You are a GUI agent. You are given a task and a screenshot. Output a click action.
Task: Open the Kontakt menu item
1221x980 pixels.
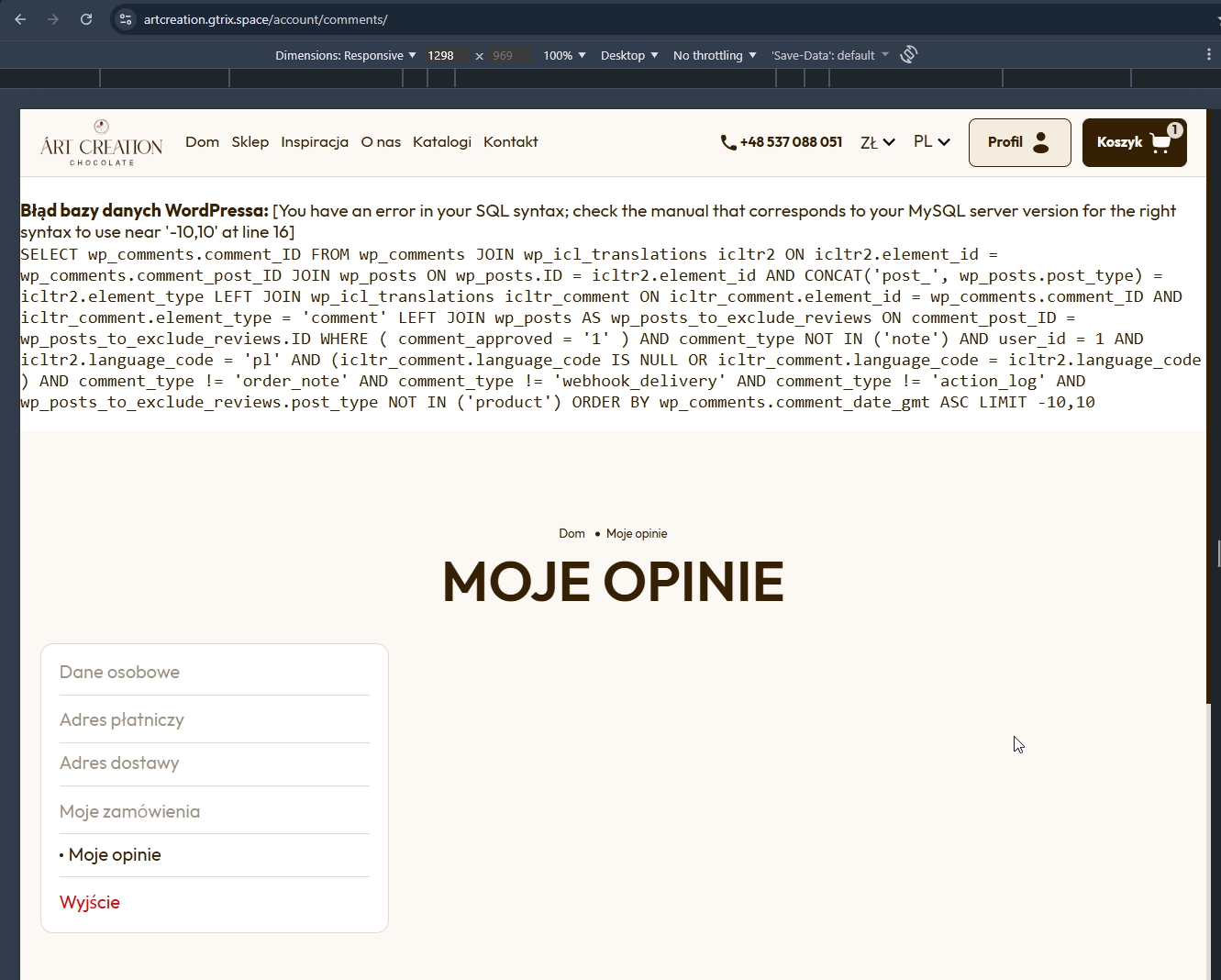tap(511, 141)
